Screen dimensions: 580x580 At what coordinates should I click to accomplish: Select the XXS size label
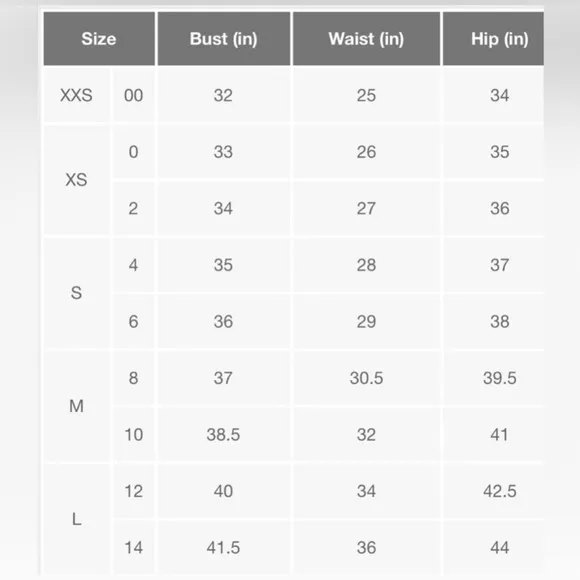pos(77,95)
